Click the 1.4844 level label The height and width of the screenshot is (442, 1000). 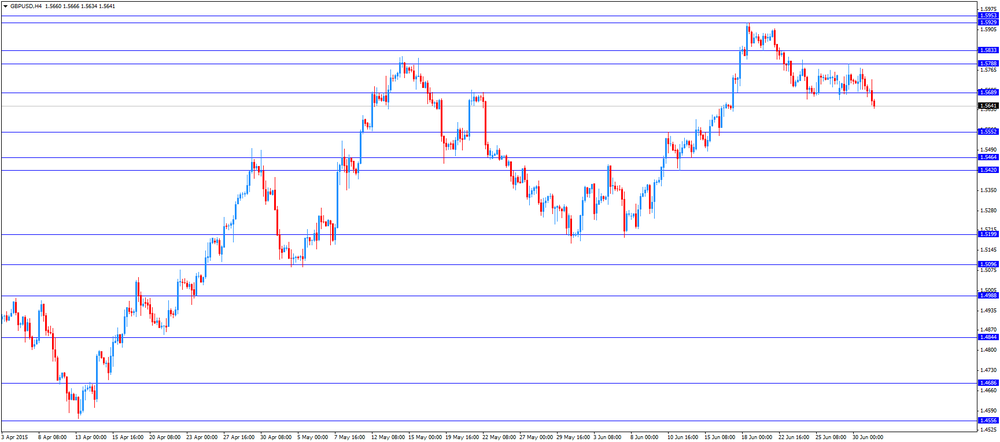click(x=989, y=337)
